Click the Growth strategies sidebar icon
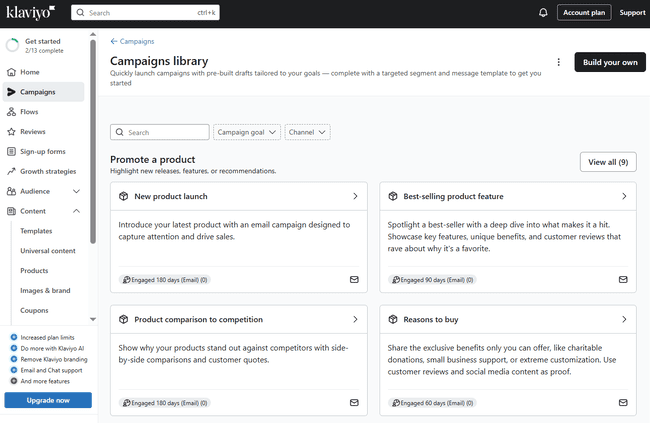Image resolution: width=650 pixels, height=423 pixels. [12, 171]
